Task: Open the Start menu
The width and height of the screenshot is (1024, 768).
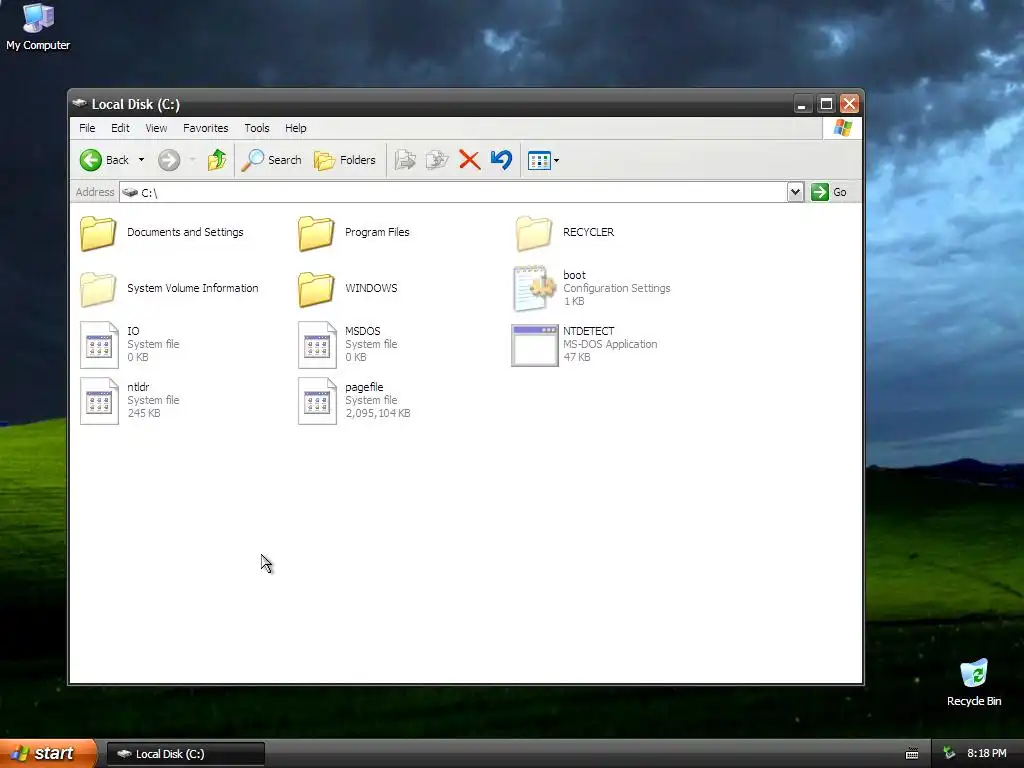Action: [48, 754]
